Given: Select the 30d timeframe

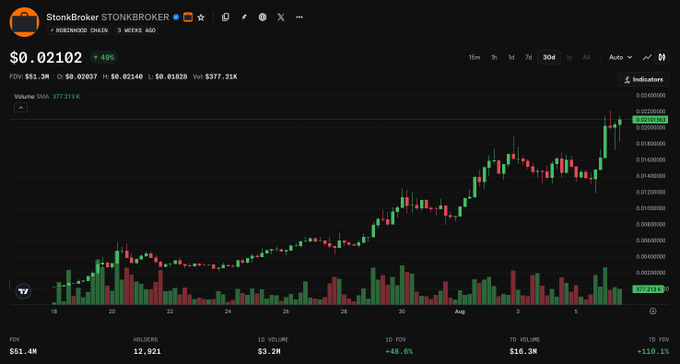Looking at the screenshot, I should coord(549,57).
